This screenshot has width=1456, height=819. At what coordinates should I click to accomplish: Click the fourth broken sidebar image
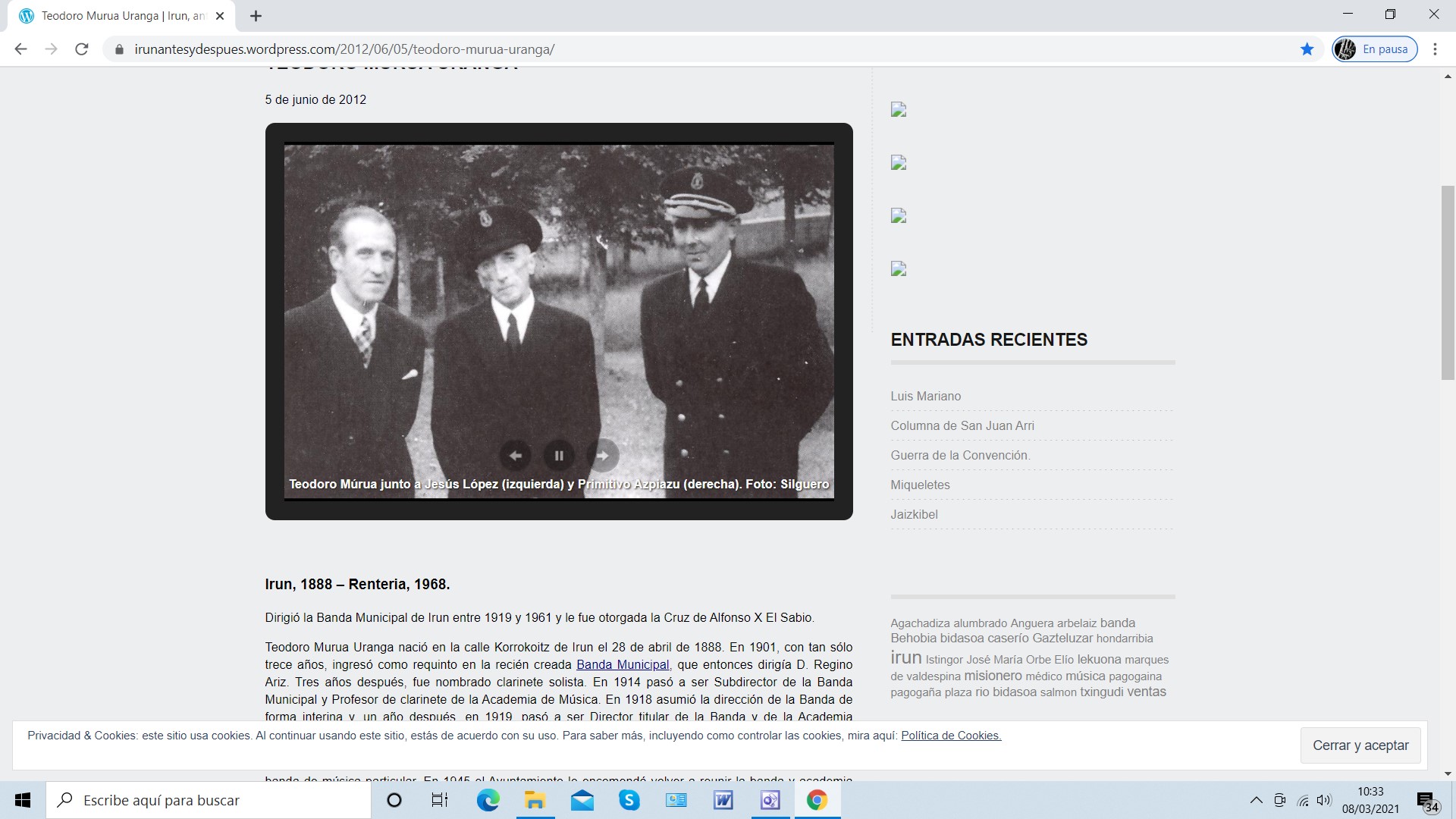pyautogui.click(x=899, y=269)
